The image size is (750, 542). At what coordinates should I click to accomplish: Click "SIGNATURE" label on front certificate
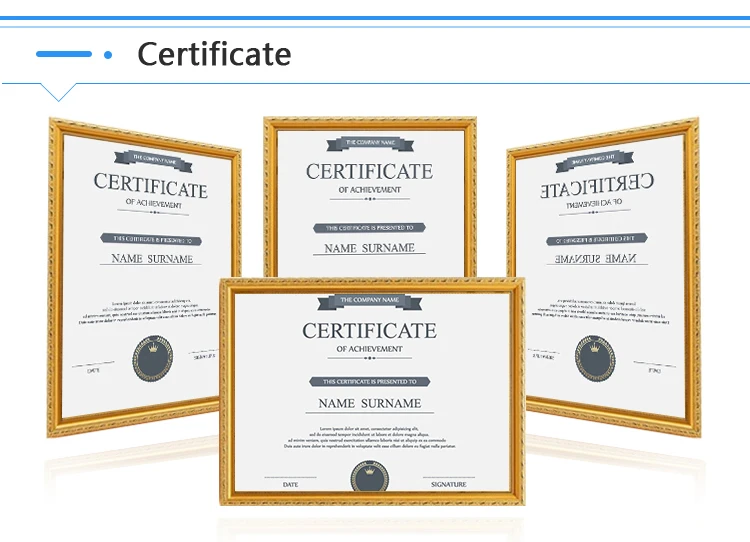tap(448, 484)
